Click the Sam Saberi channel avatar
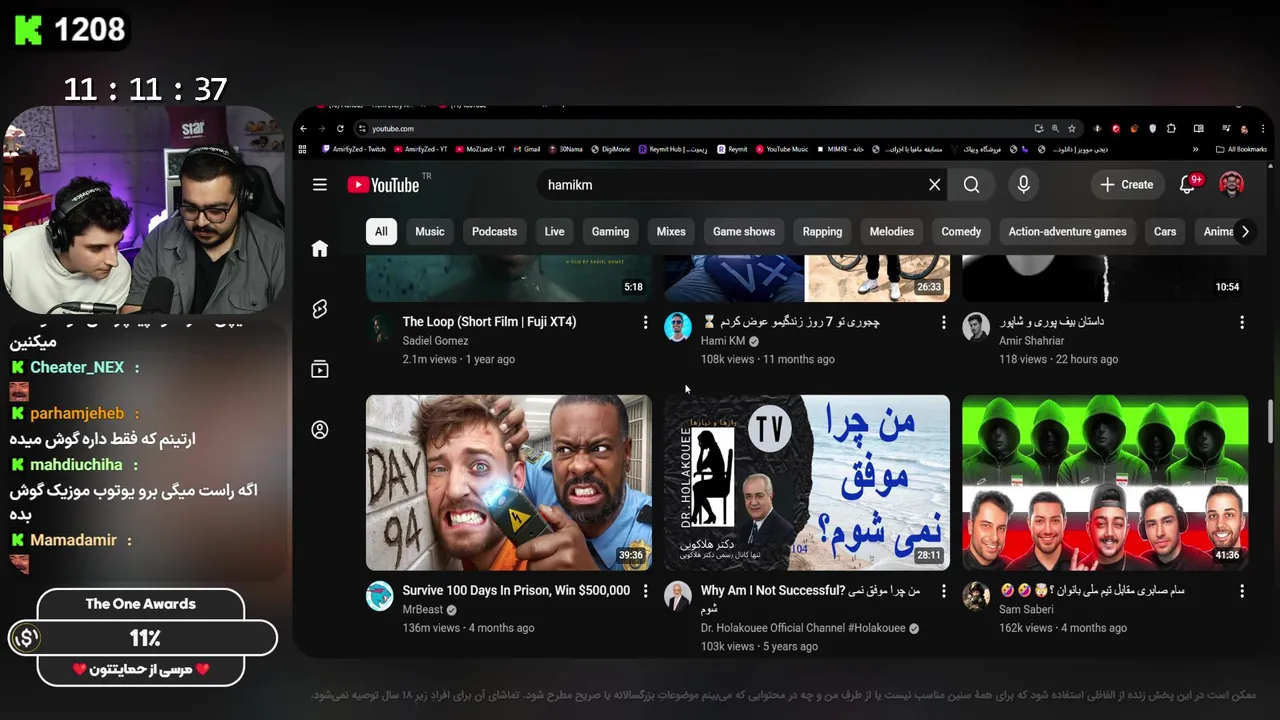 (x=976, y=596)
